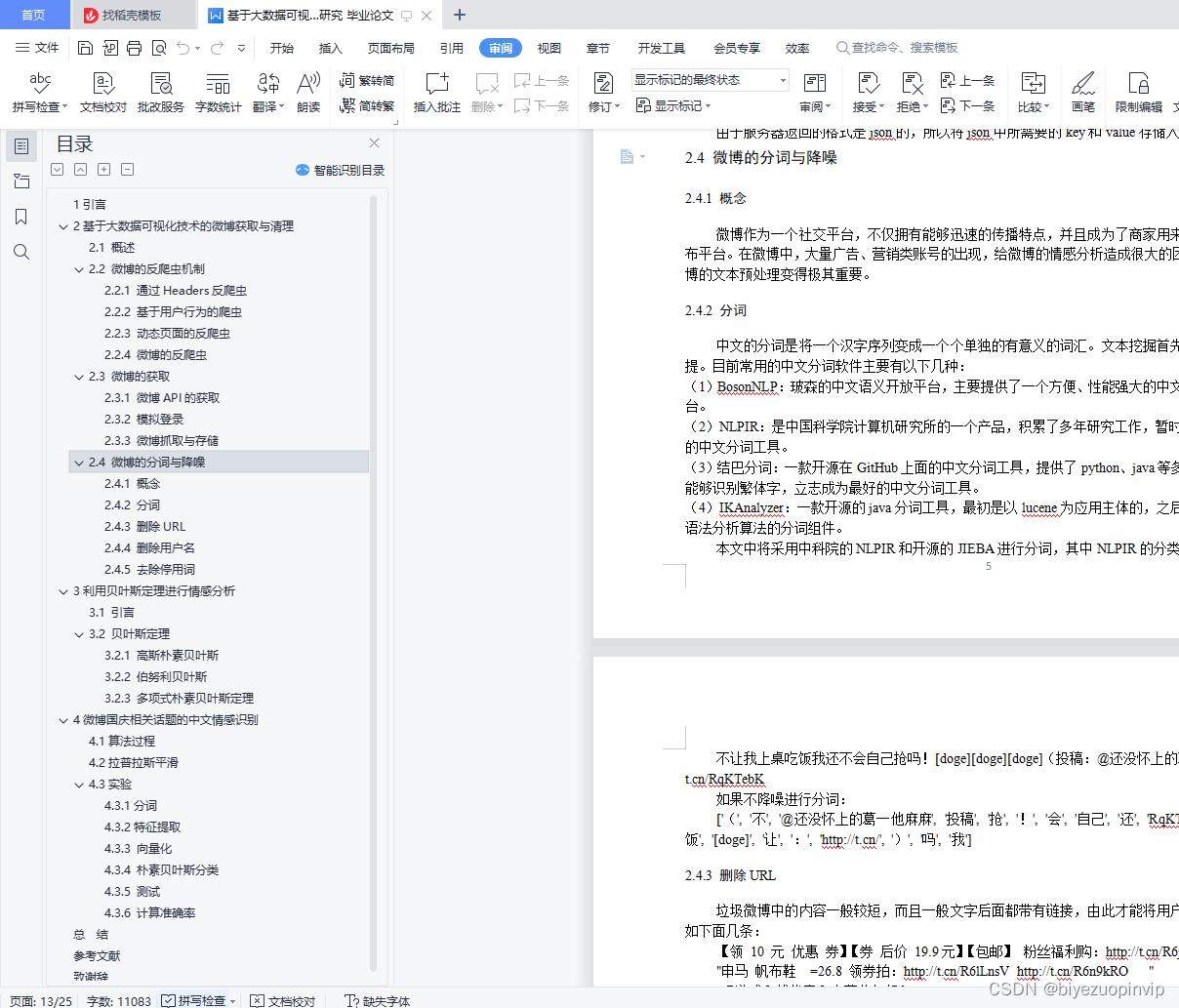
Task: Select the 拼写检查 spell check tool
Action: click(x=38, y=91)
